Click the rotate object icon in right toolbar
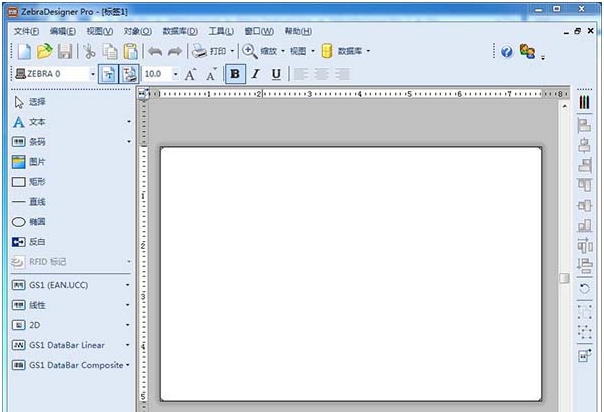The width and height of the screenshot is (604, 412). click(x=584, y=288)
